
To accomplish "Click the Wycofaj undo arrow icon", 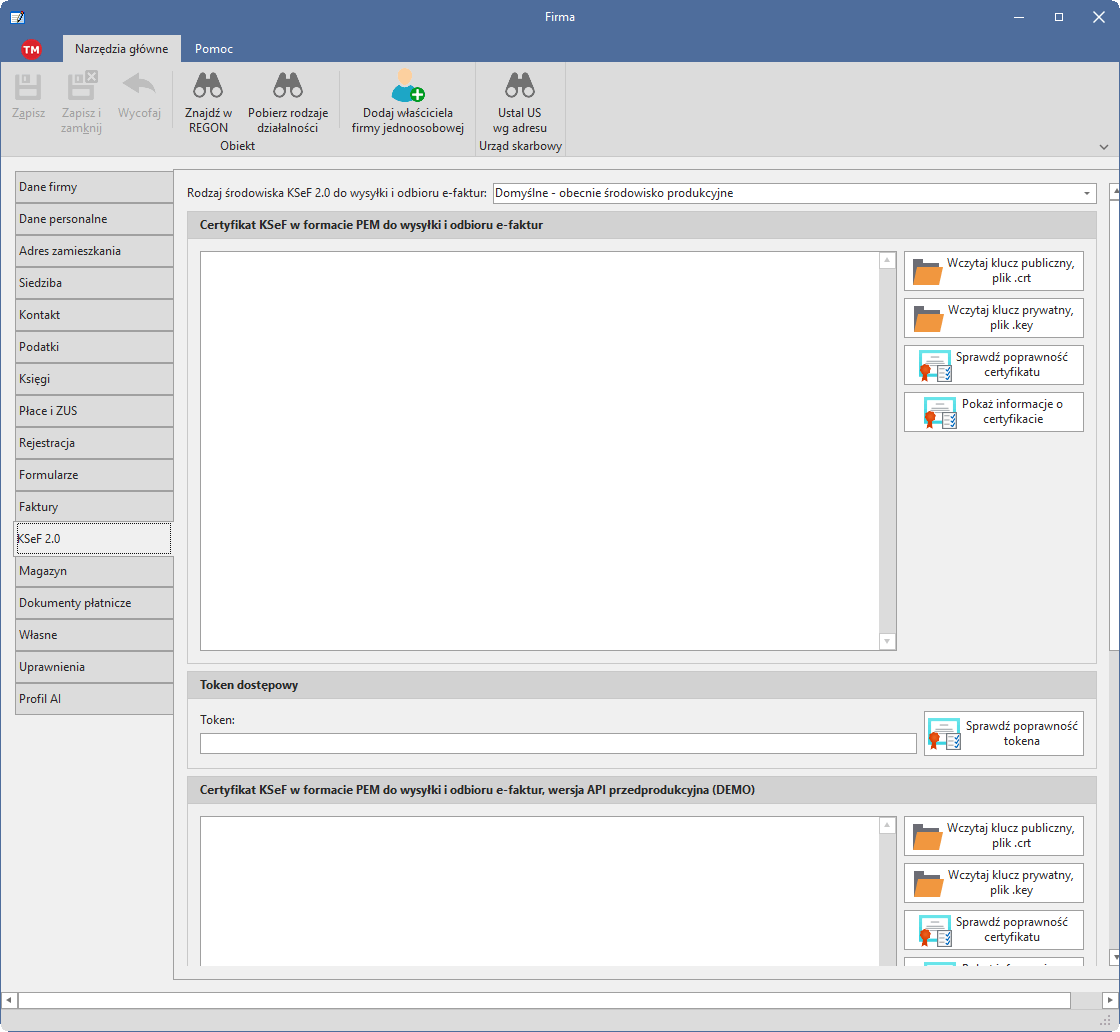I will coord(139,85).
